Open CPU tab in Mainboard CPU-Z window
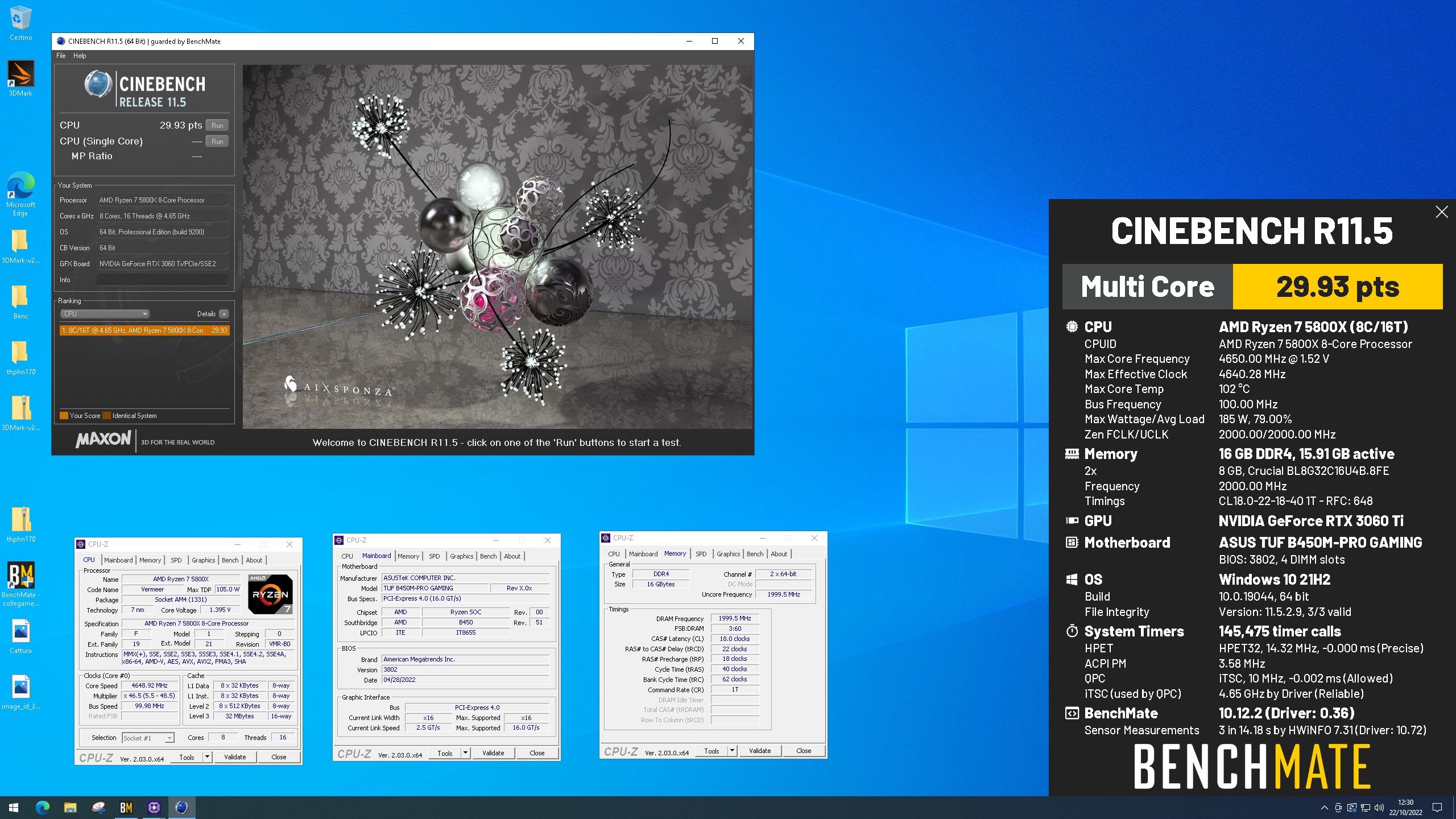This screenshot has width=1456, height=819. click(x=347, y=556)
